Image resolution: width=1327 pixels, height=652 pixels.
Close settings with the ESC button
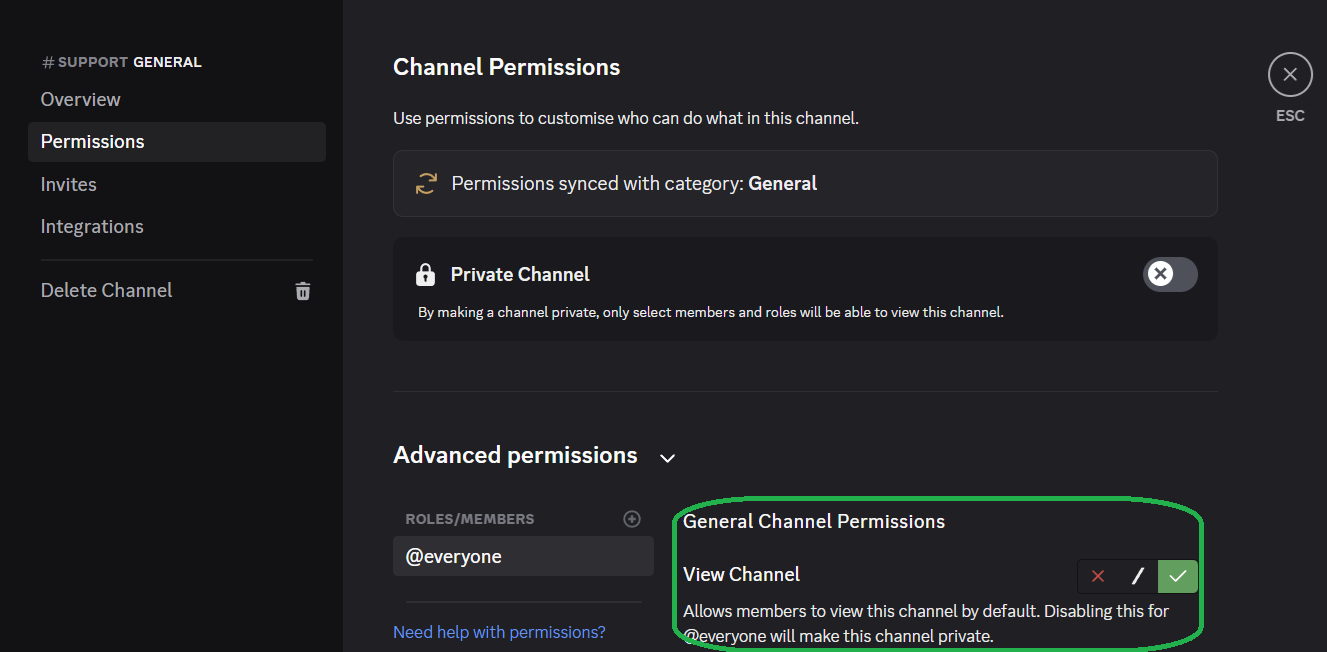(1289, 74)
